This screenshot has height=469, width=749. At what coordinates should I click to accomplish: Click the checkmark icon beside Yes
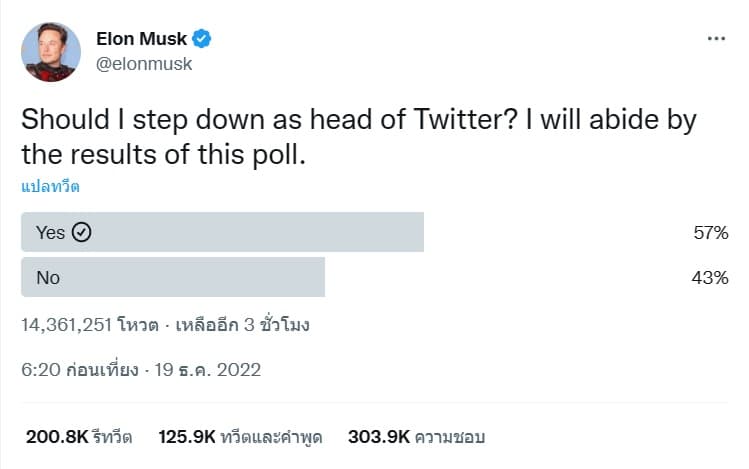(82, 232)
